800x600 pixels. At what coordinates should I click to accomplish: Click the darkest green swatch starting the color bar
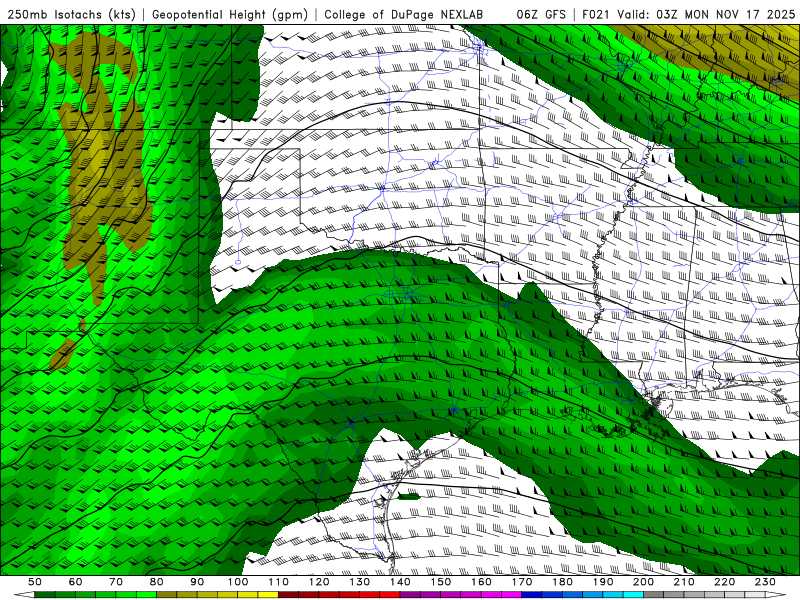click(45, 595)
